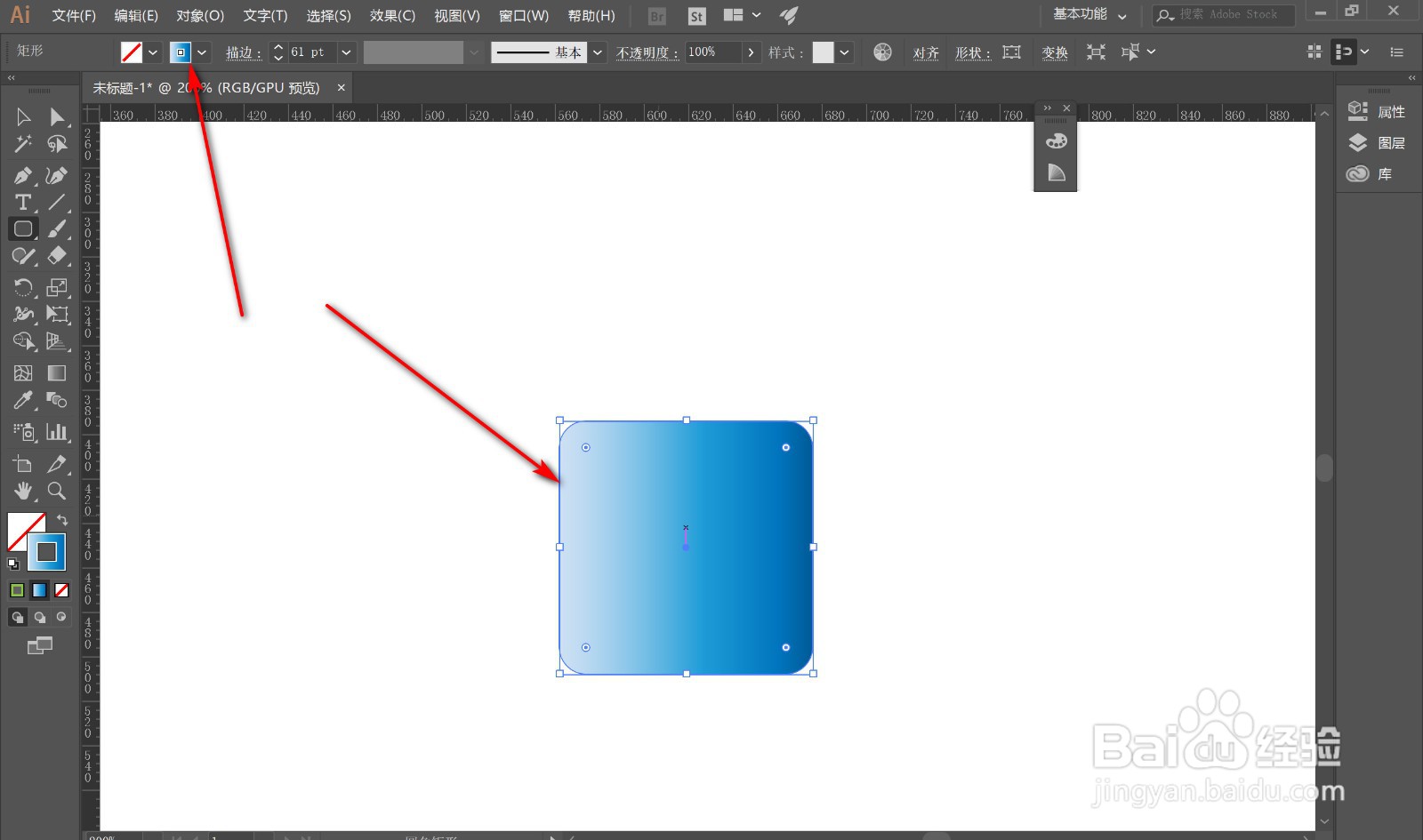Enable Draw Normal mode
1423x840 pixels.
[17, 617]
